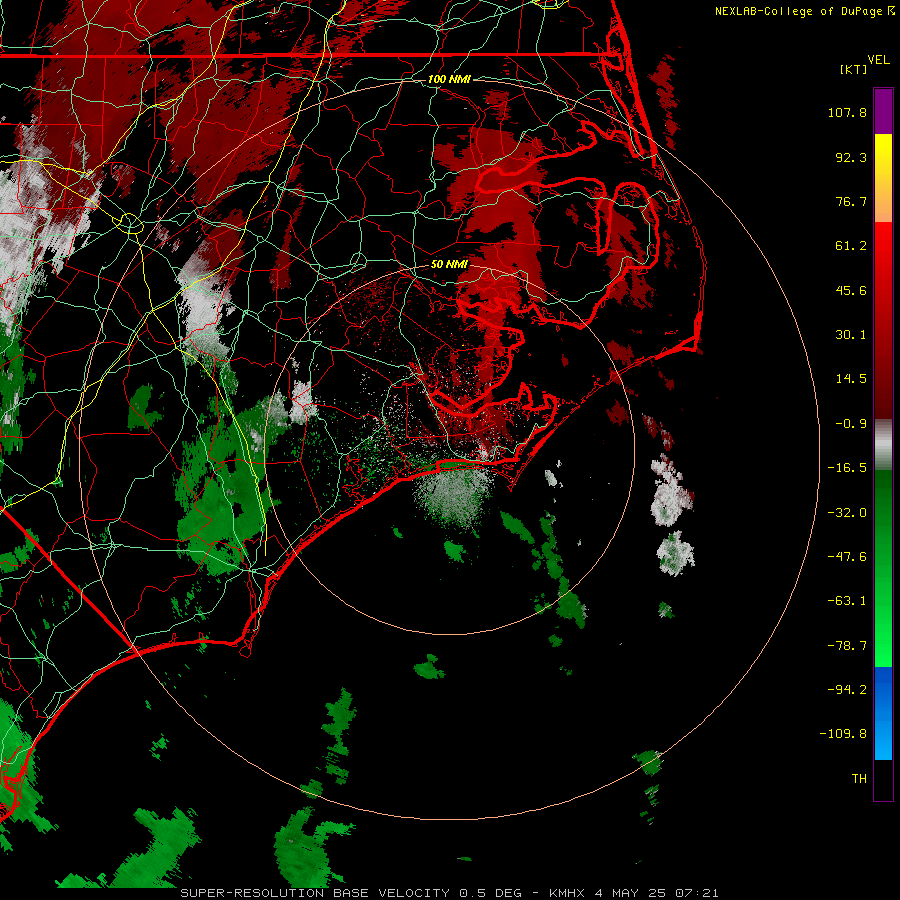Pick the gray near-zero segment of color bar
The width and height of the screenshot is (900, 900).
coord(883,445)
